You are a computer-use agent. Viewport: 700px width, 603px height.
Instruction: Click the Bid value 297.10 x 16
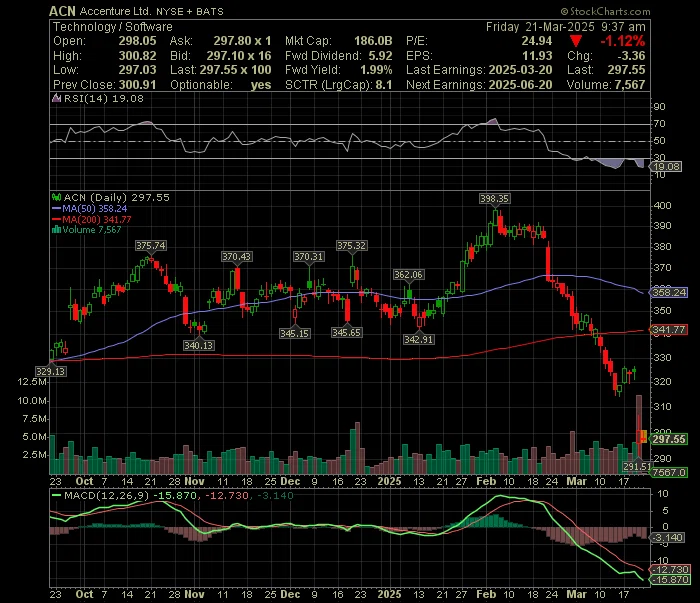pyautogui.click(x=239, y=56)
